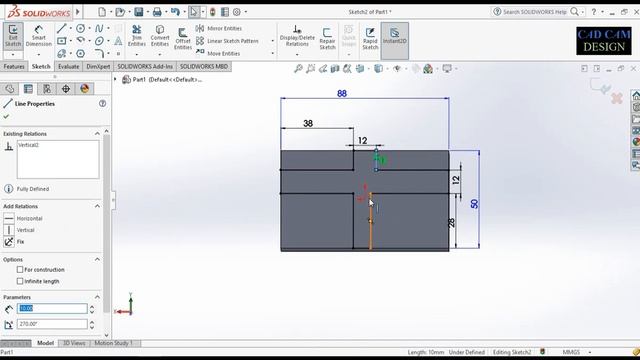This screenshot has height=360, width=640.
Task: Open the ConfigurationManager tab
Action: coord(47,89)
